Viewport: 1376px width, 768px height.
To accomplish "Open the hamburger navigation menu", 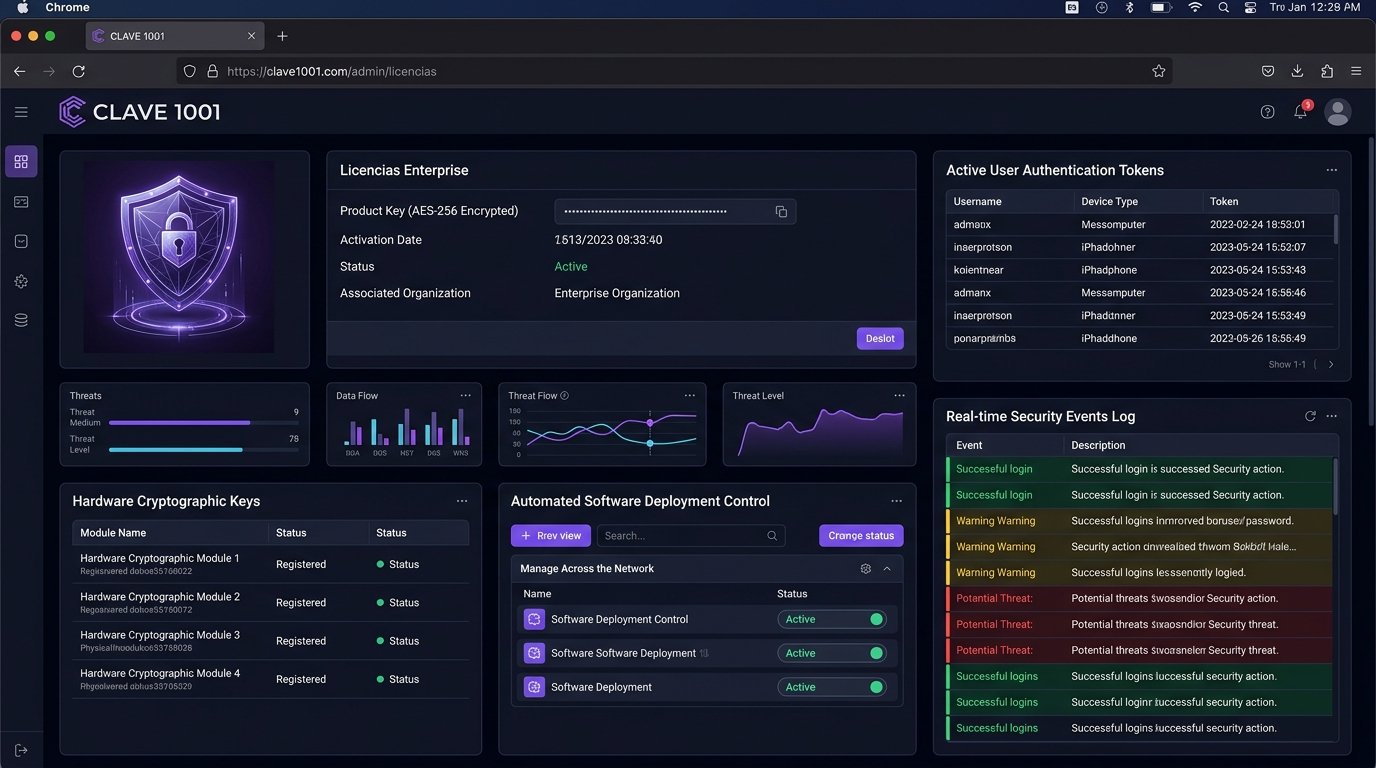I will [21, 112].
